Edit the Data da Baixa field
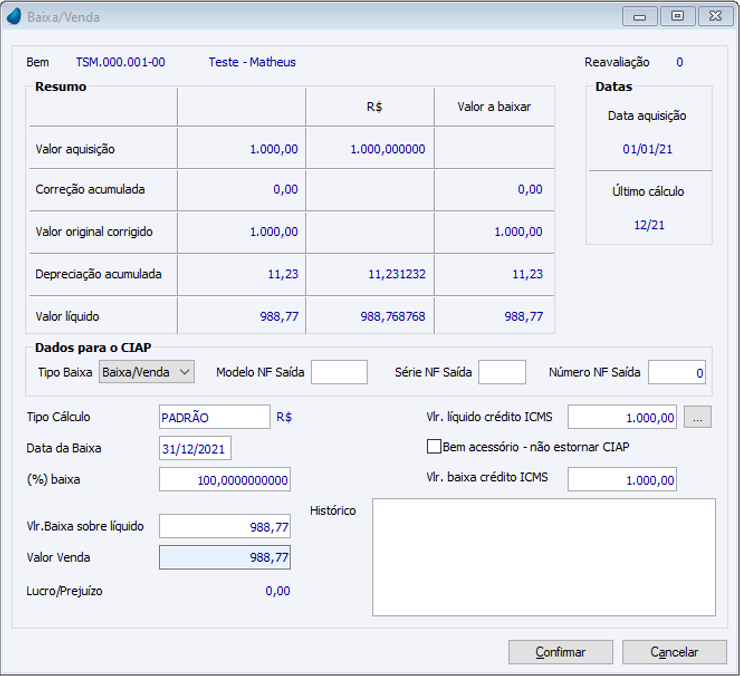 point(195,448)
